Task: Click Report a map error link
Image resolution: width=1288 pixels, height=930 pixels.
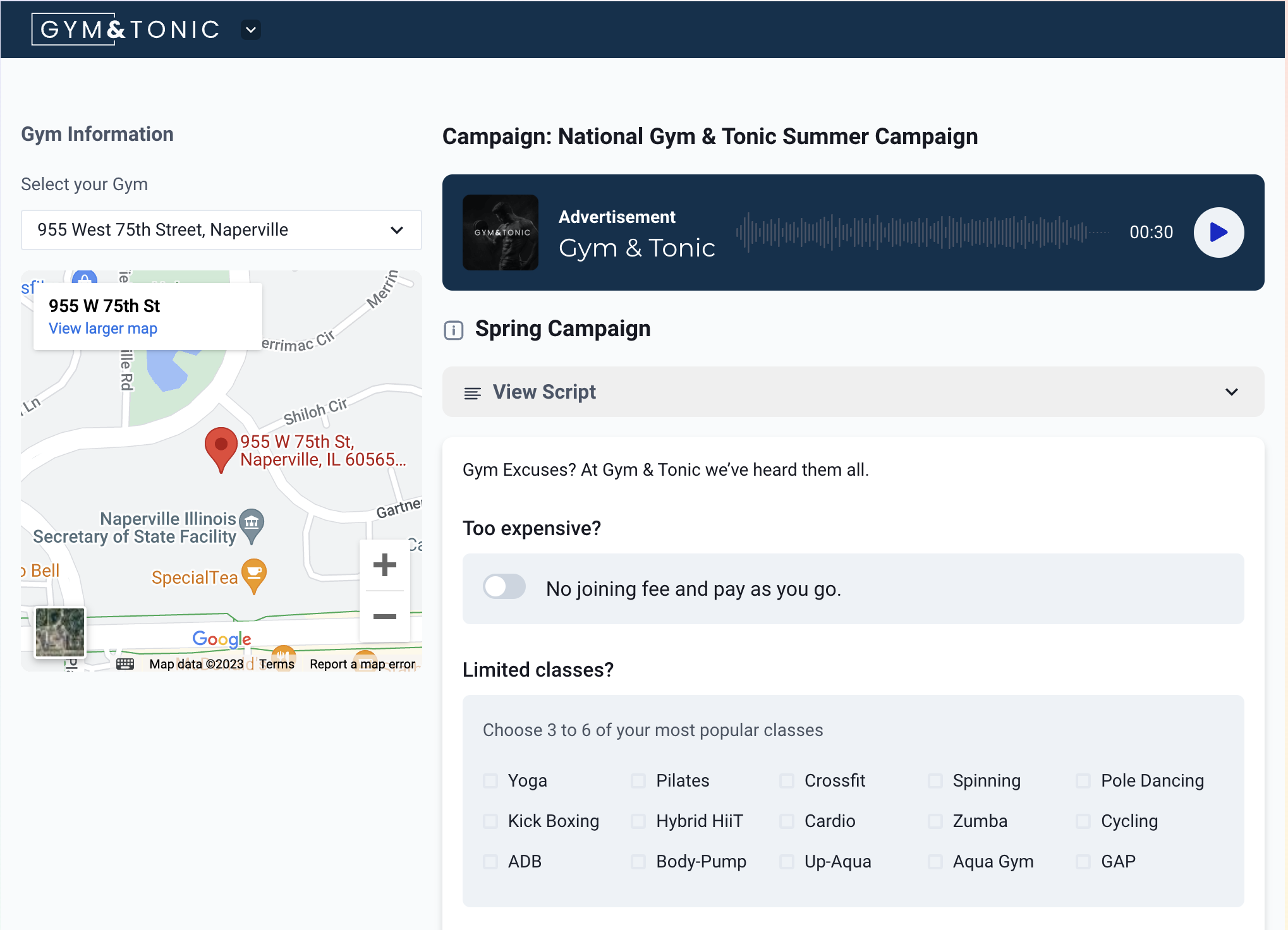Action: pyautogui.click(x=362, y=664)
